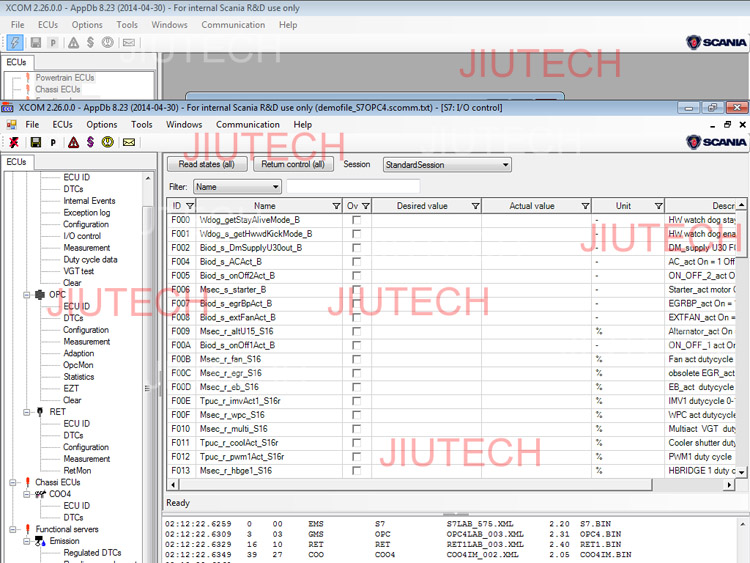Tick override checkbox for F001 Wdog_s_getHwwdKickMode_B
This screenshot has height=563, width=750.
(356, 234)
